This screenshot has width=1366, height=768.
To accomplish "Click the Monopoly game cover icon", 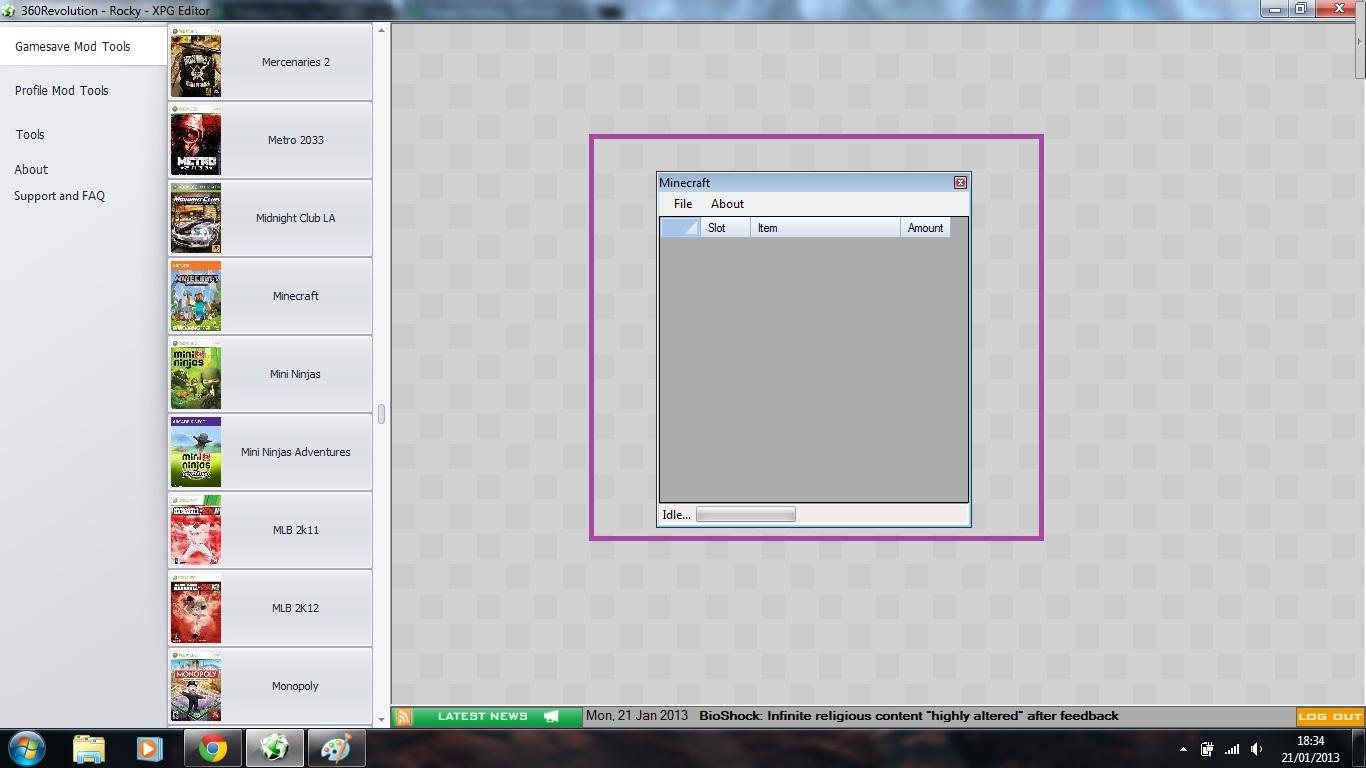I will [x=196, y=686].
